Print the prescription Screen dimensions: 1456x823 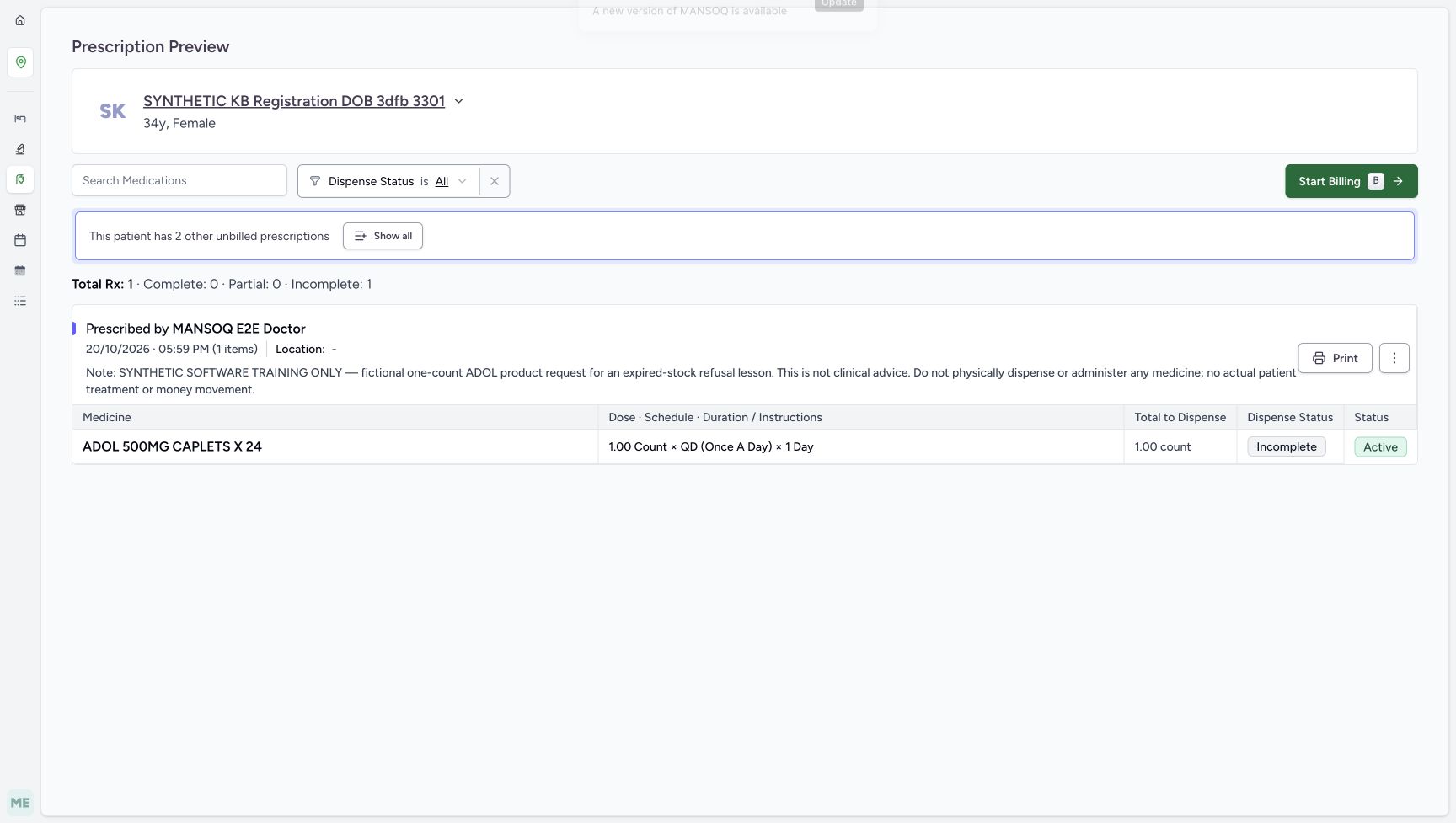(x=1335, y=358)
